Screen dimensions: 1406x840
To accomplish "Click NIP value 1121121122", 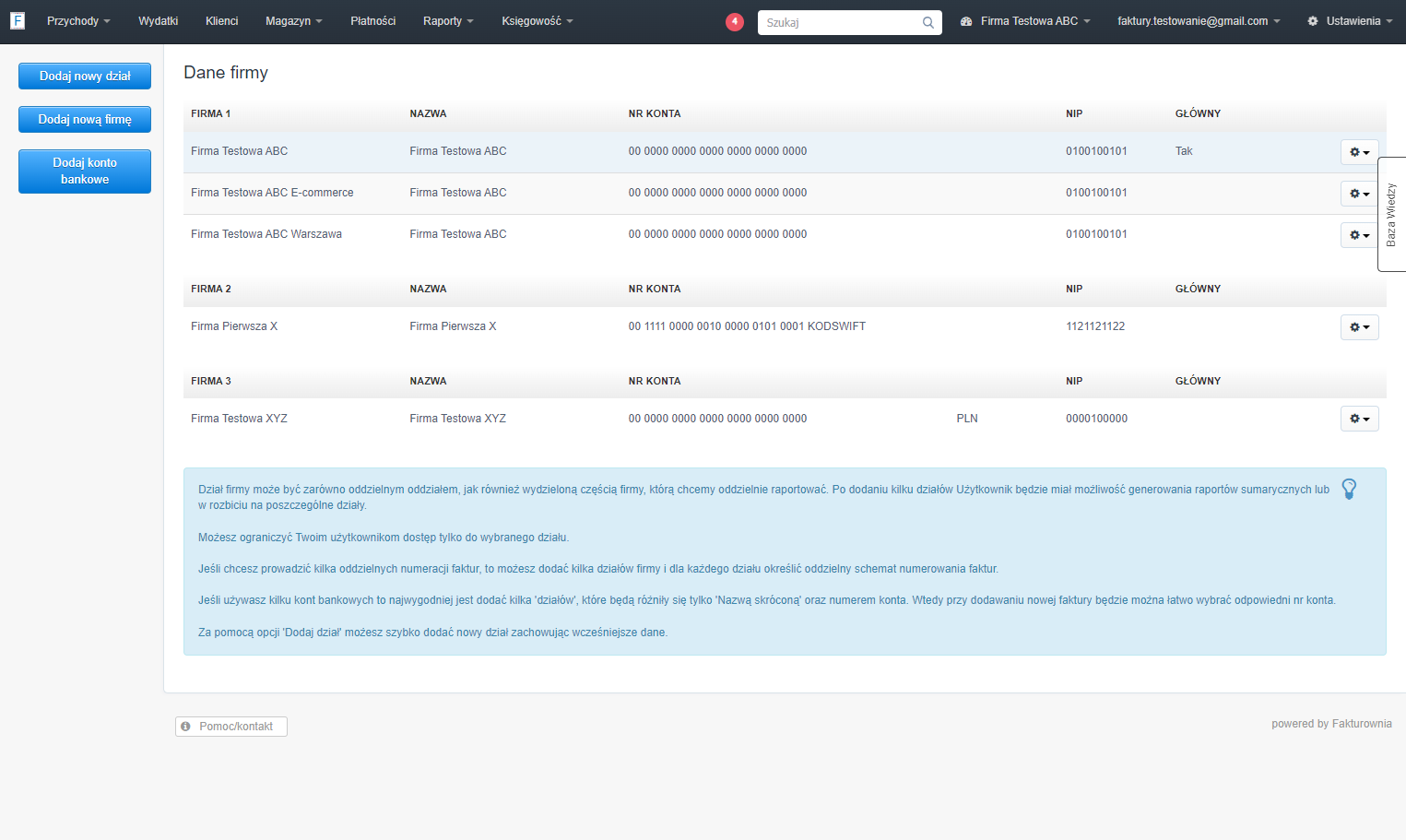I will coord(1095,326).
